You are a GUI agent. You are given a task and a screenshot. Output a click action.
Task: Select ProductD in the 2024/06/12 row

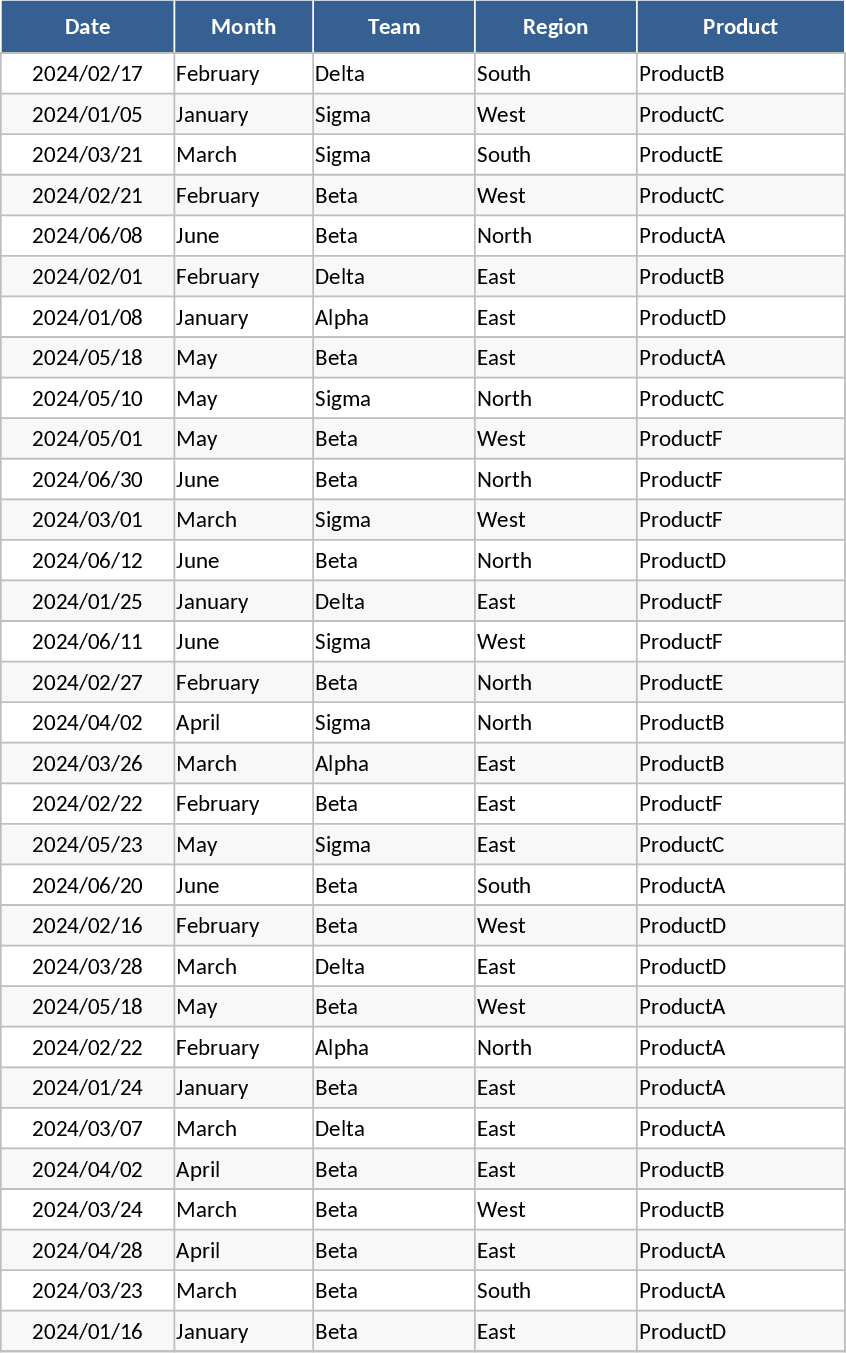click(682, 561)
